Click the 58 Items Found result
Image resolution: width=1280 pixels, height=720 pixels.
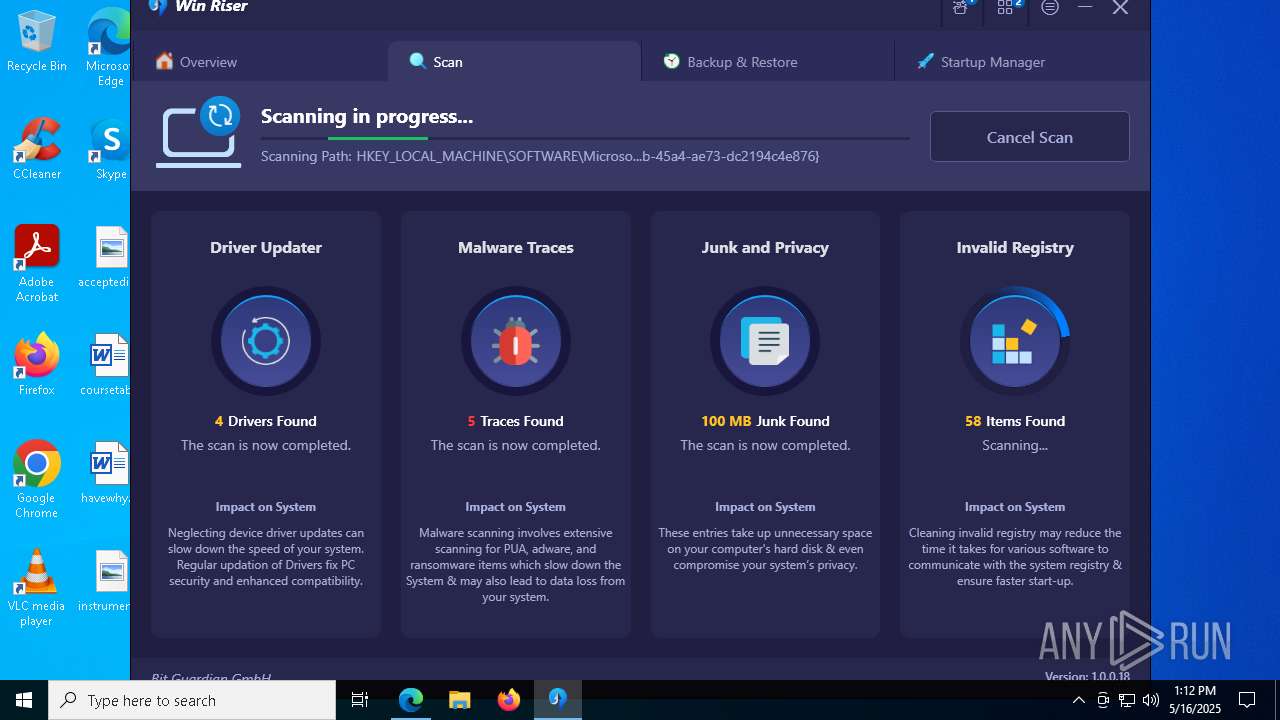[x=1015, y=421]
